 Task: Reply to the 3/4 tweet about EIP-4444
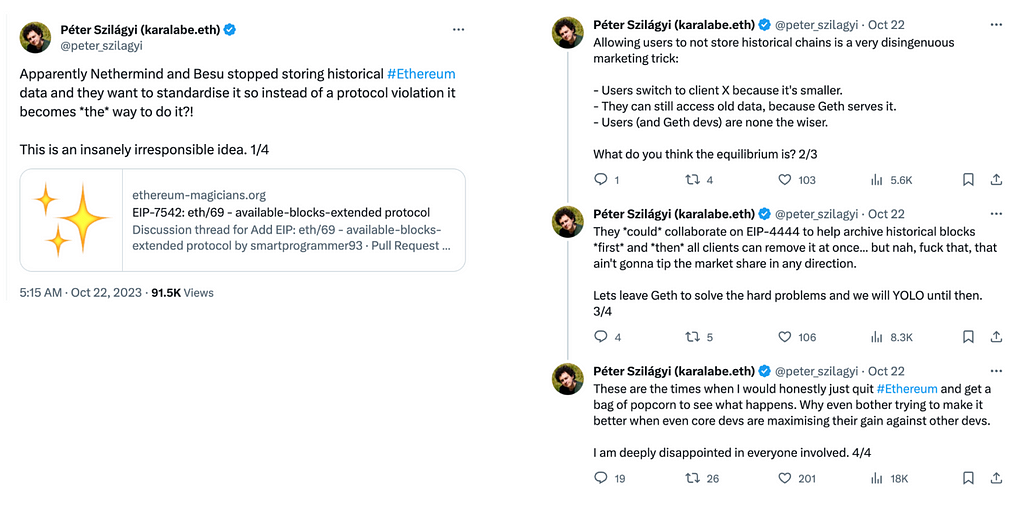pos(601,337)
